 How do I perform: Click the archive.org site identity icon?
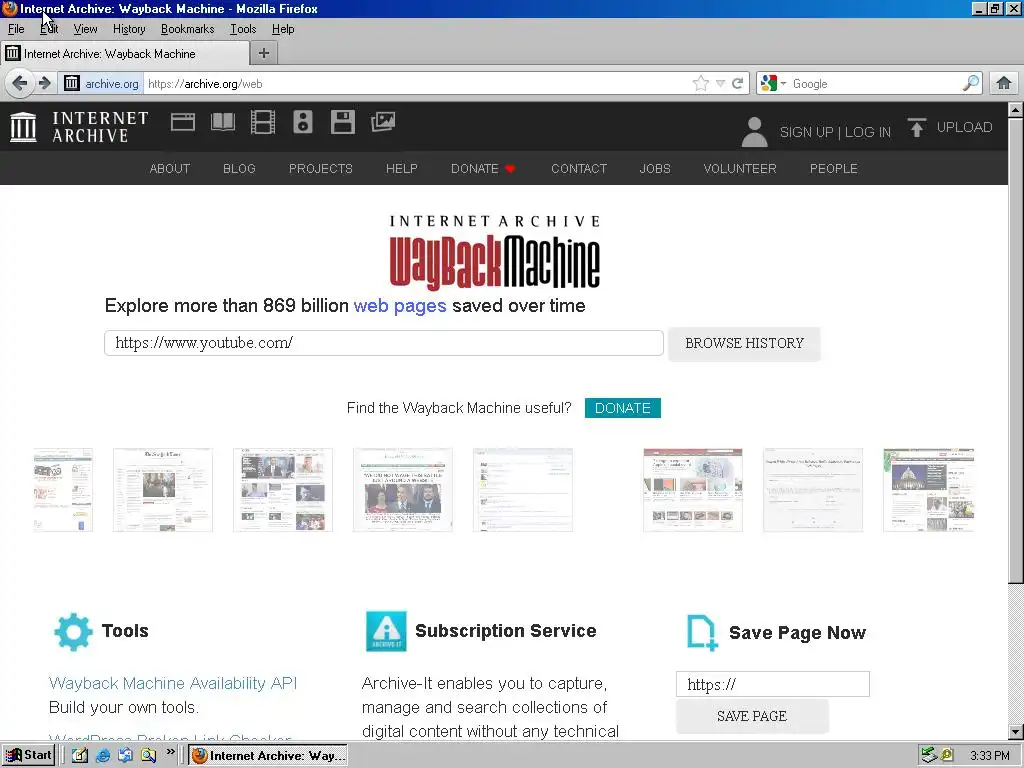pyautogui.click(x=72, y=84)
